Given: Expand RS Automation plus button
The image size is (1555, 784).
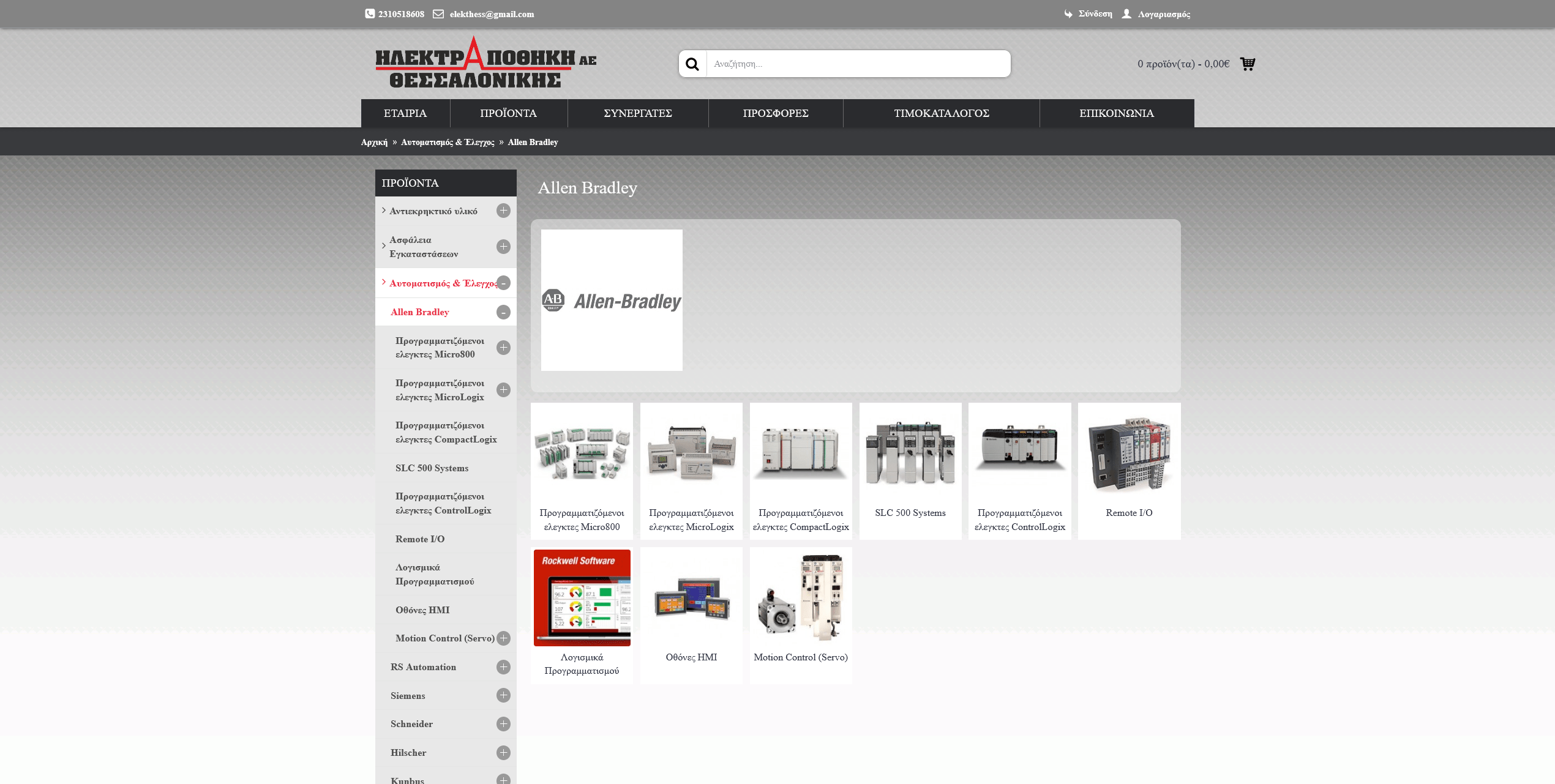Looking at the screenshot, I should pyautogui.click(x=503, y=667).
